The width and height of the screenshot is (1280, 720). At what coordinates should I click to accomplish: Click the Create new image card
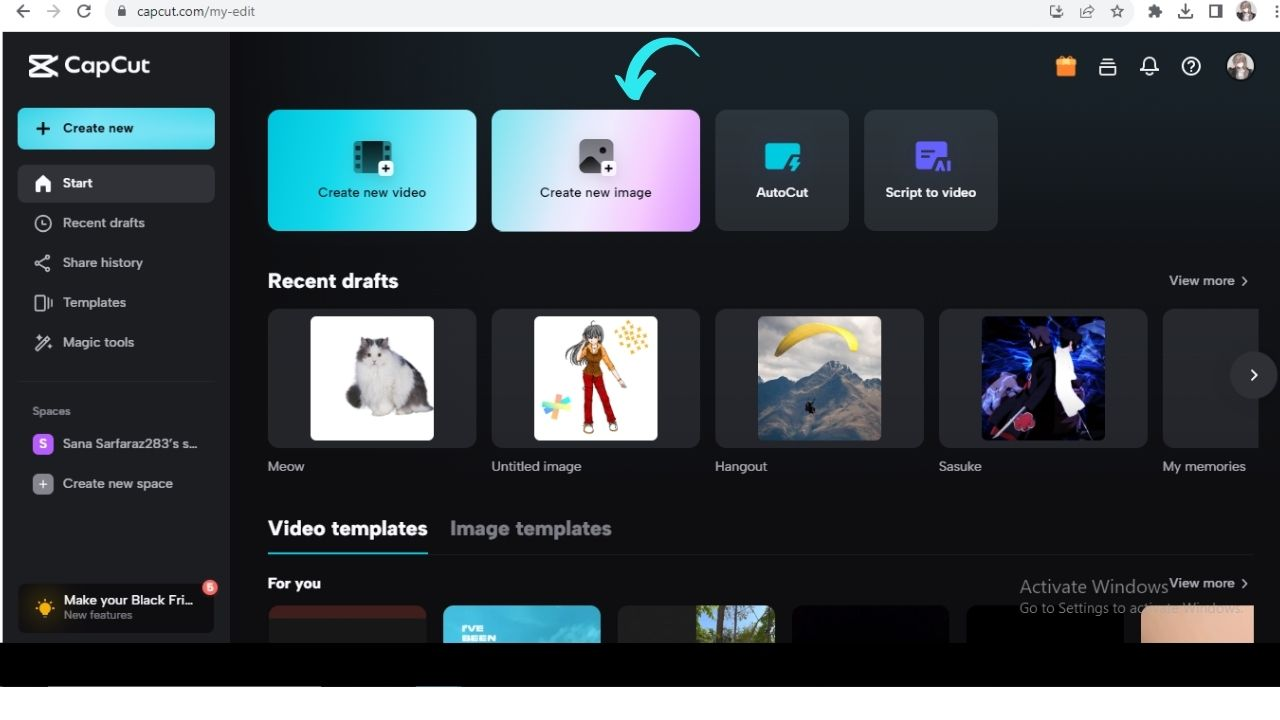(596, 170)
